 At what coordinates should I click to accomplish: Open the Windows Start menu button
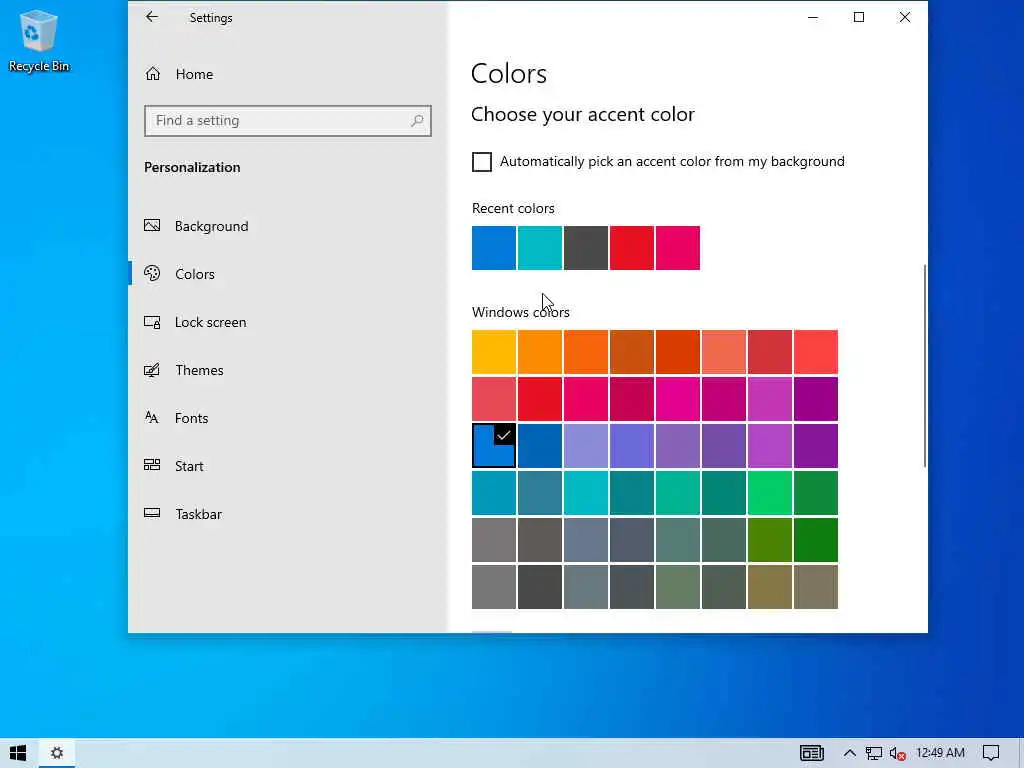(x=18, y=753)
